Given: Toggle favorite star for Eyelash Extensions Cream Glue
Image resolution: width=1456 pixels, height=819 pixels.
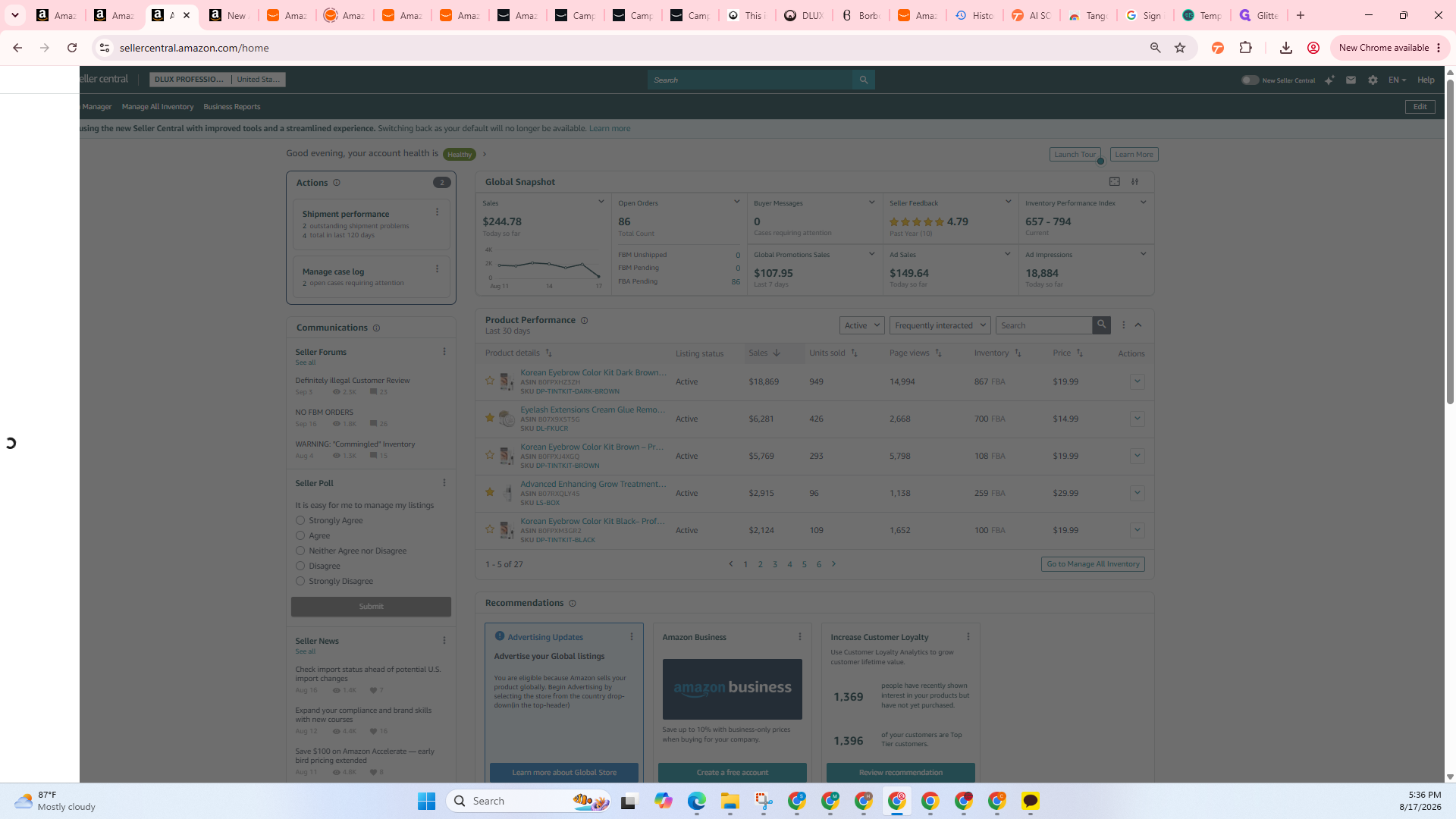Looking at the screenshot, I should (x=490, y=418).
